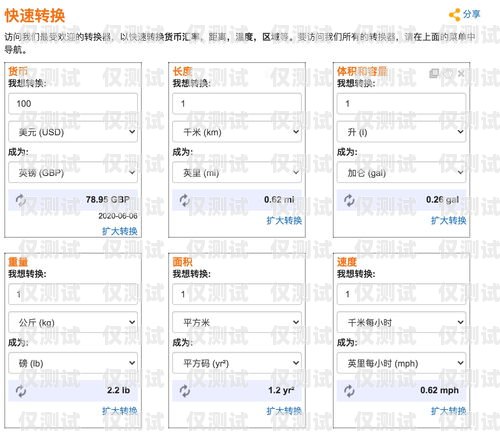This screenshot has height=439, width=500.
Task: Close the 体积和容量 converter card
Action: point(461,73)
